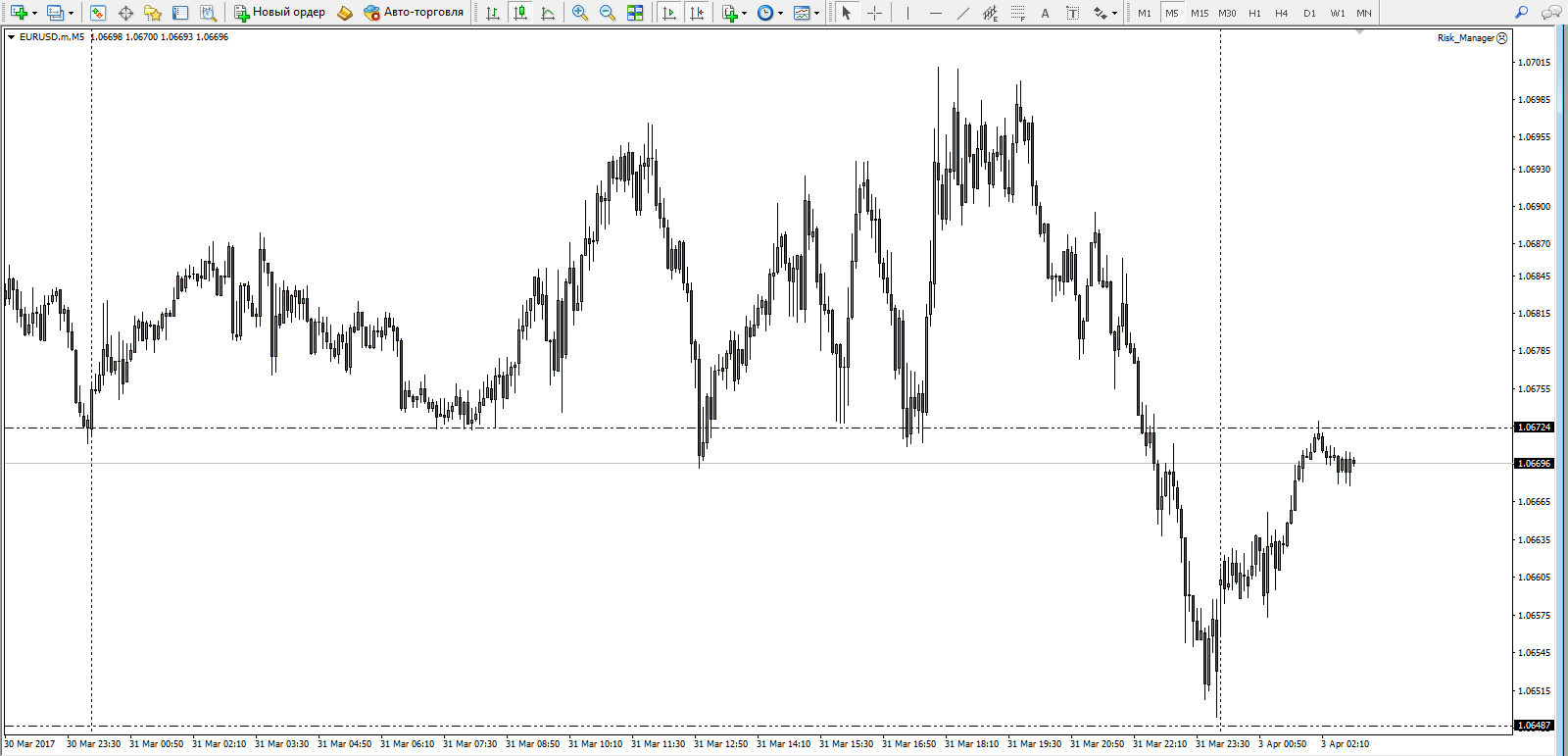Select the Arrows objects tool
Screen dimensions: 1568x756
coord(1100,13)
